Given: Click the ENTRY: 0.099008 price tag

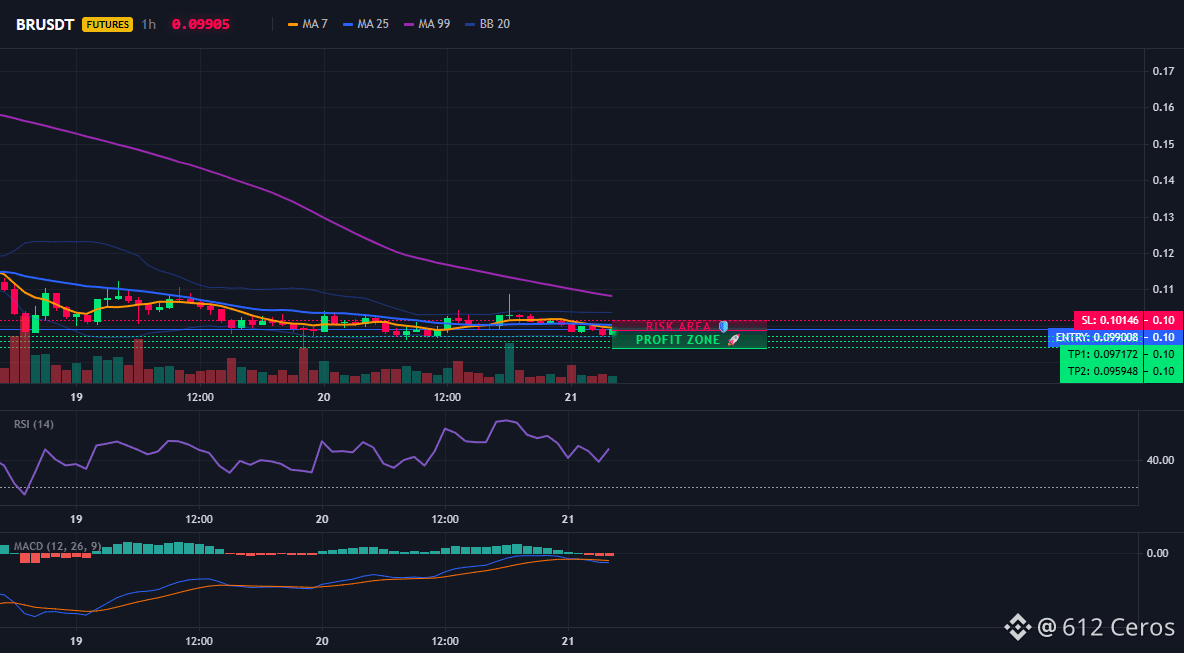Looking at the screenshot, I should [1096, 337].
